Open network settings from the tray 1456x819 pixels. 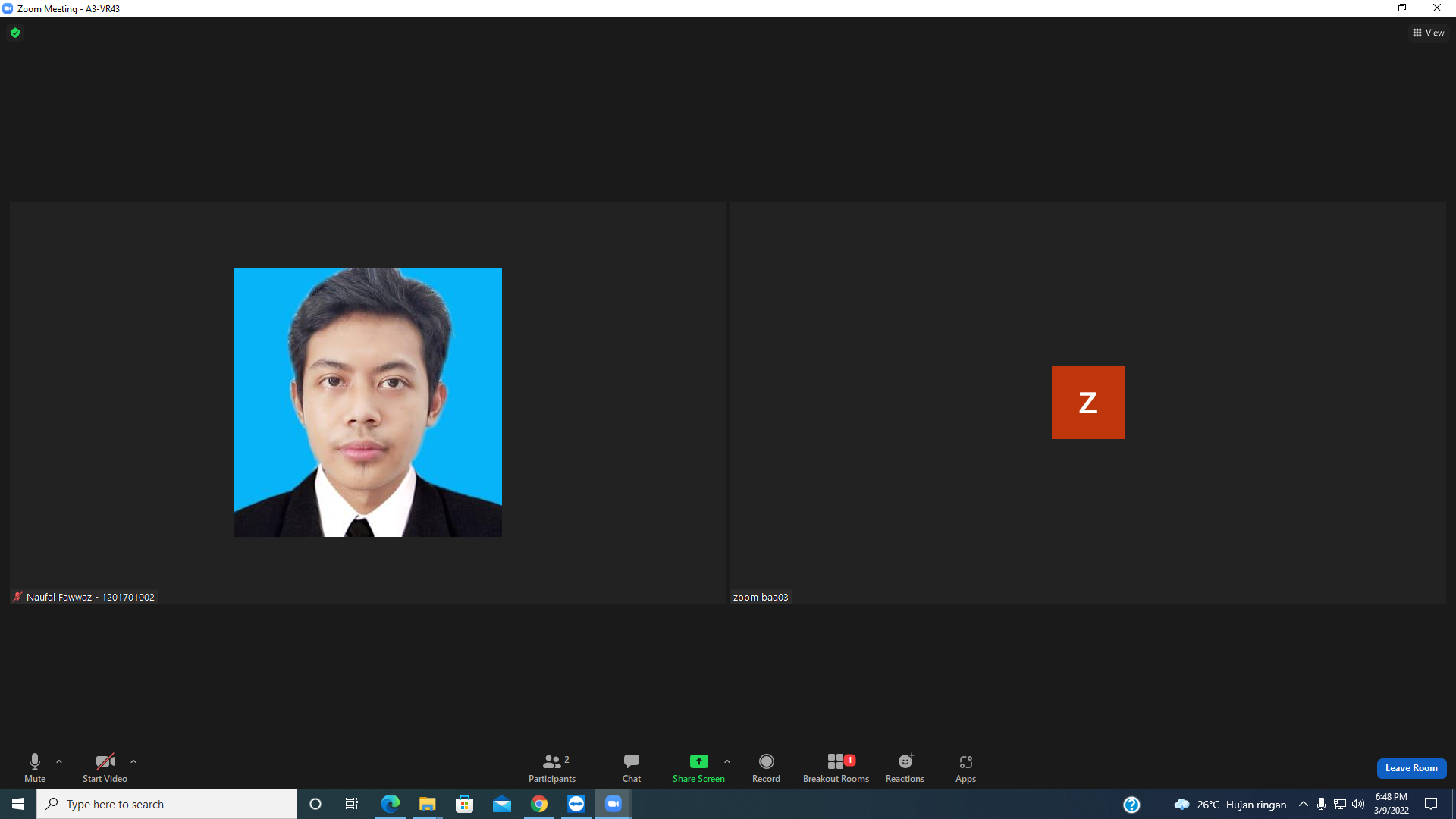(x=1340, y=804)
